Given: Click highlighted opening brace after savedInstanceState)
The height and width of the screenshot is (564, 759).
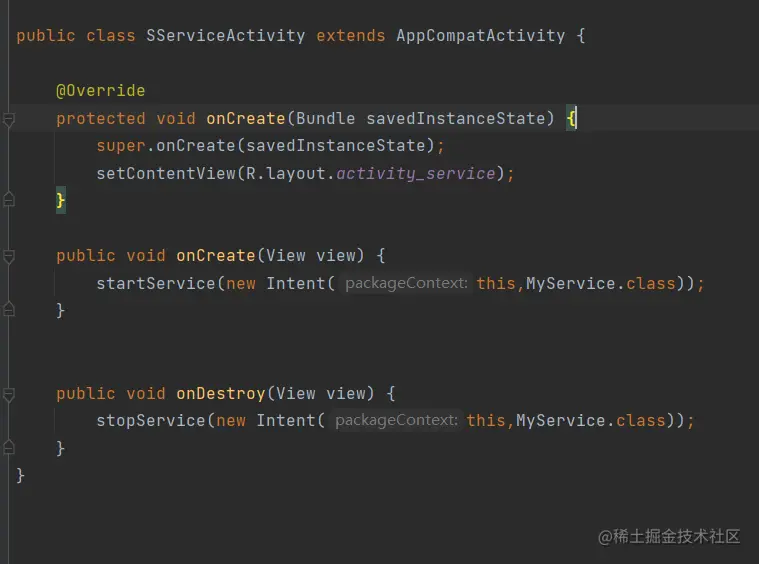Looking at the screenshot, I should click(x=571, y=118).
